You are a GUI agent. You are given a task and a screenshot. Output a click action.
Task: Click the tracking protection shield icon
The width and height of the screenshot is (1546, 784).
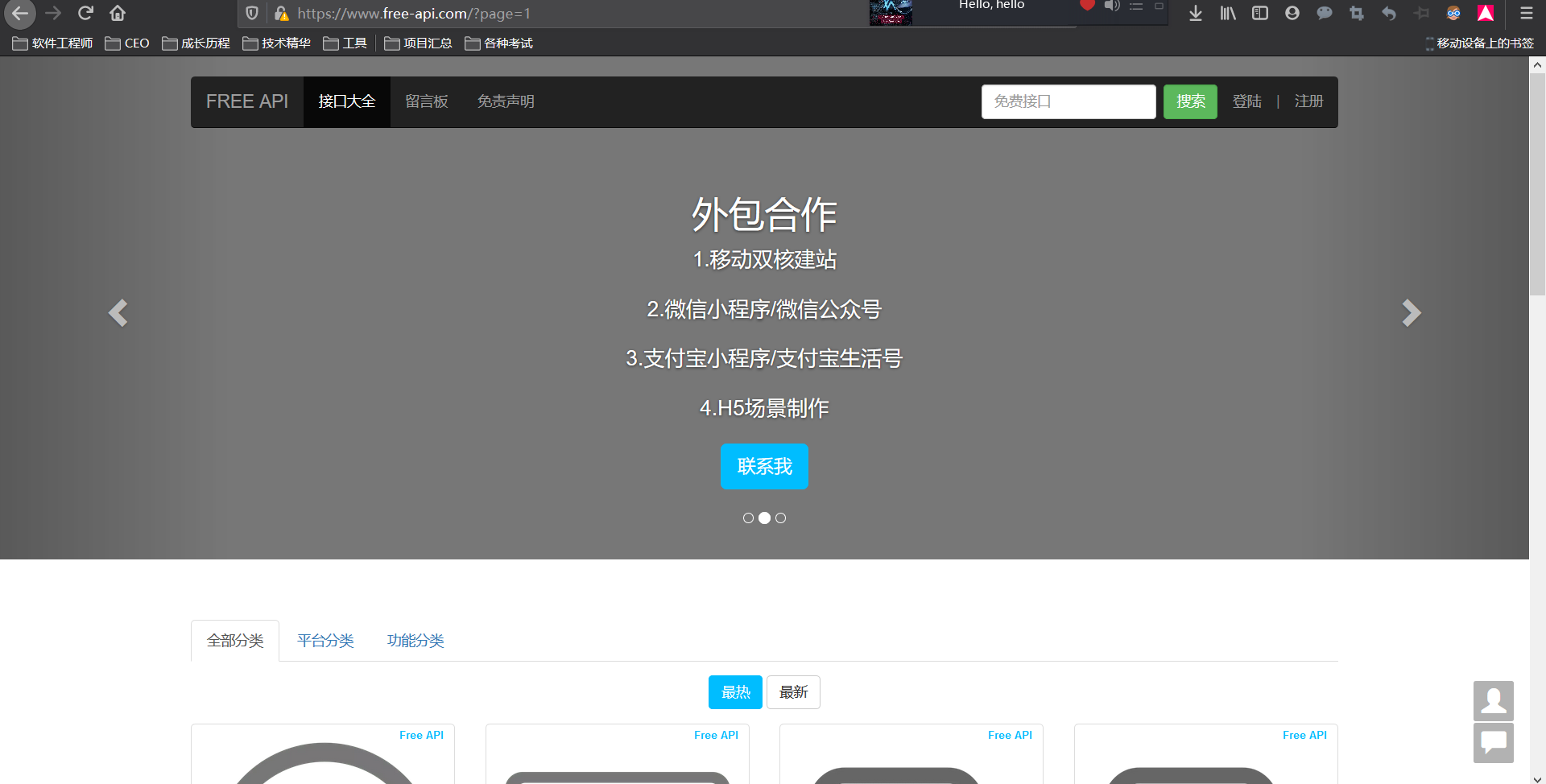(252, 13)
